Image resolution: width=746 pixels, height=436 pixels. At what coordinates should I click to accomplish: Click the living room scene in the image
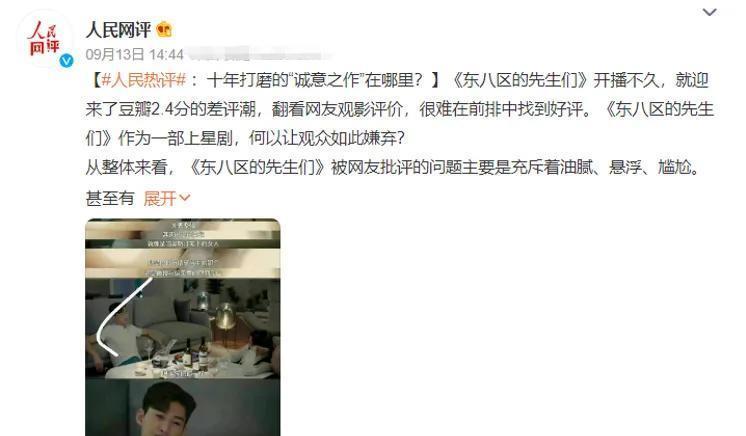click(x=183, y=328)
